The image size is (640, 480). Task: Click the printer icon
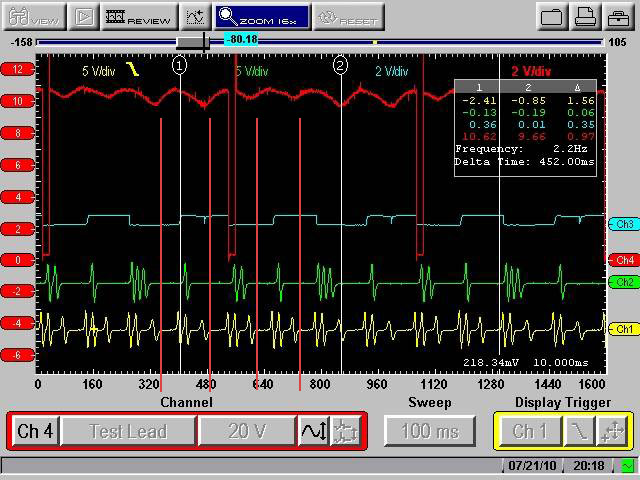click(585, 17)
